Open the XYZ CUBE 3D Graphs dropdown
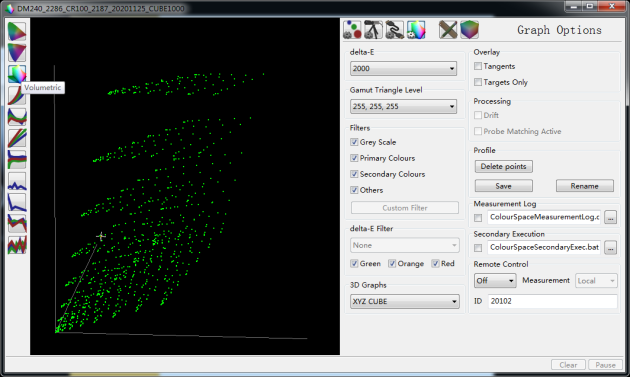The height and width of the screenshot is (377, 630). pos(405,301)
